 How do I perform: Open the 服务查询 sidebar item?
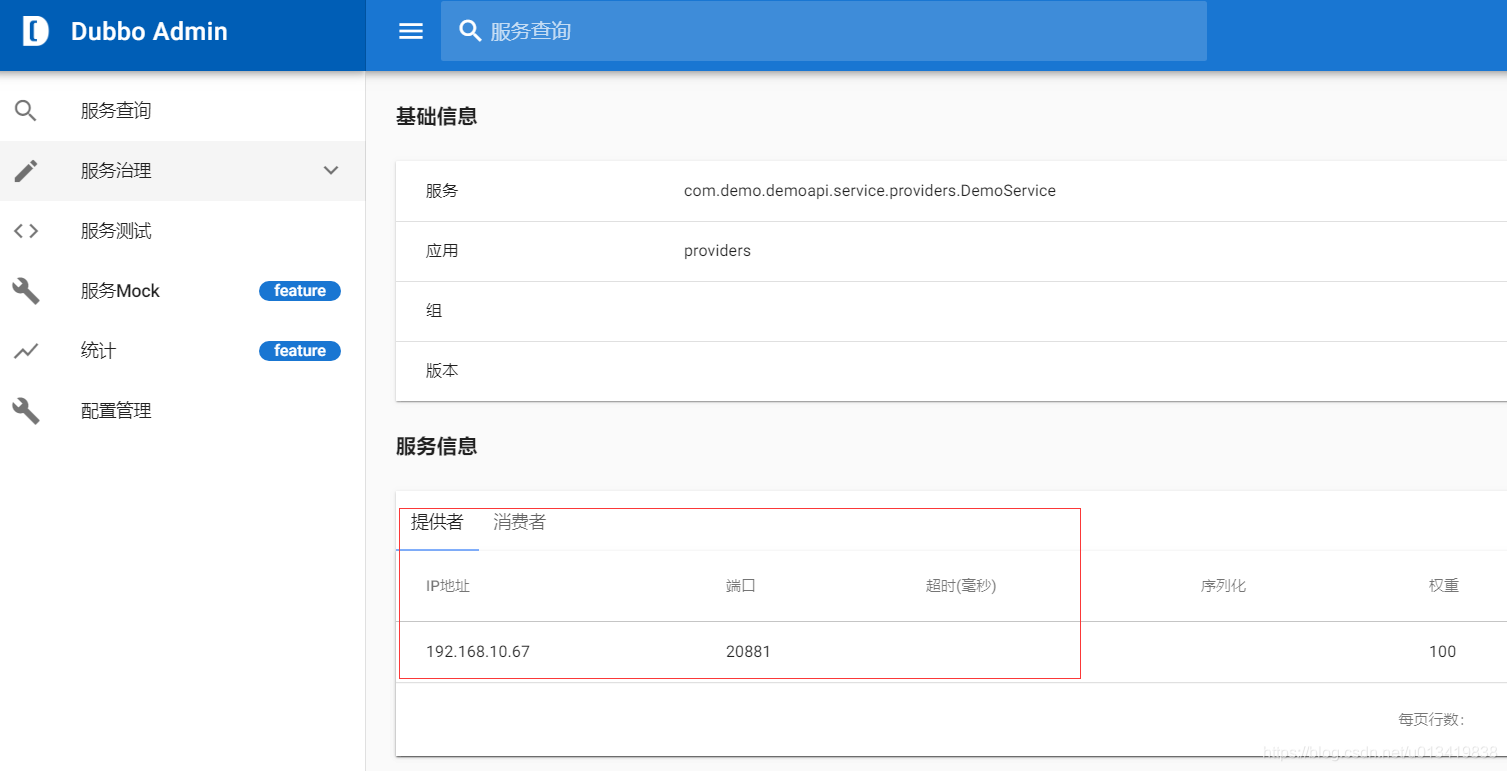tap(182, 111)
